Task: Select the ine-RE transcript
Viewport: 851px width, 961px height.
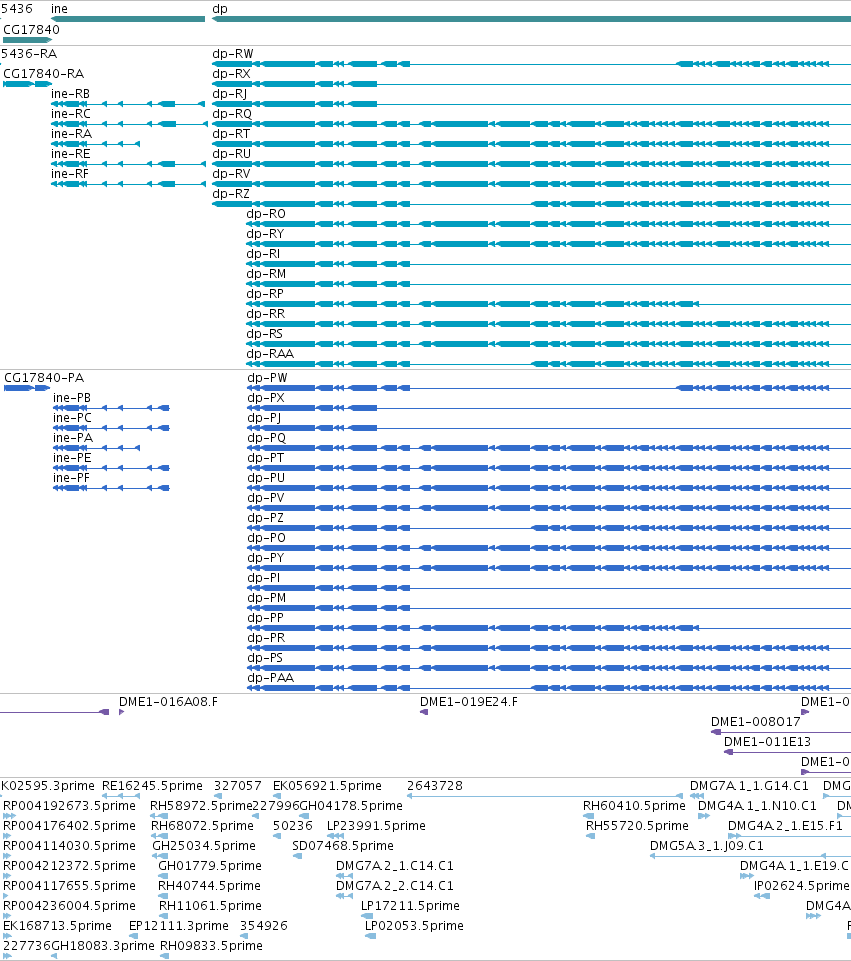Action: coord(70,154)
